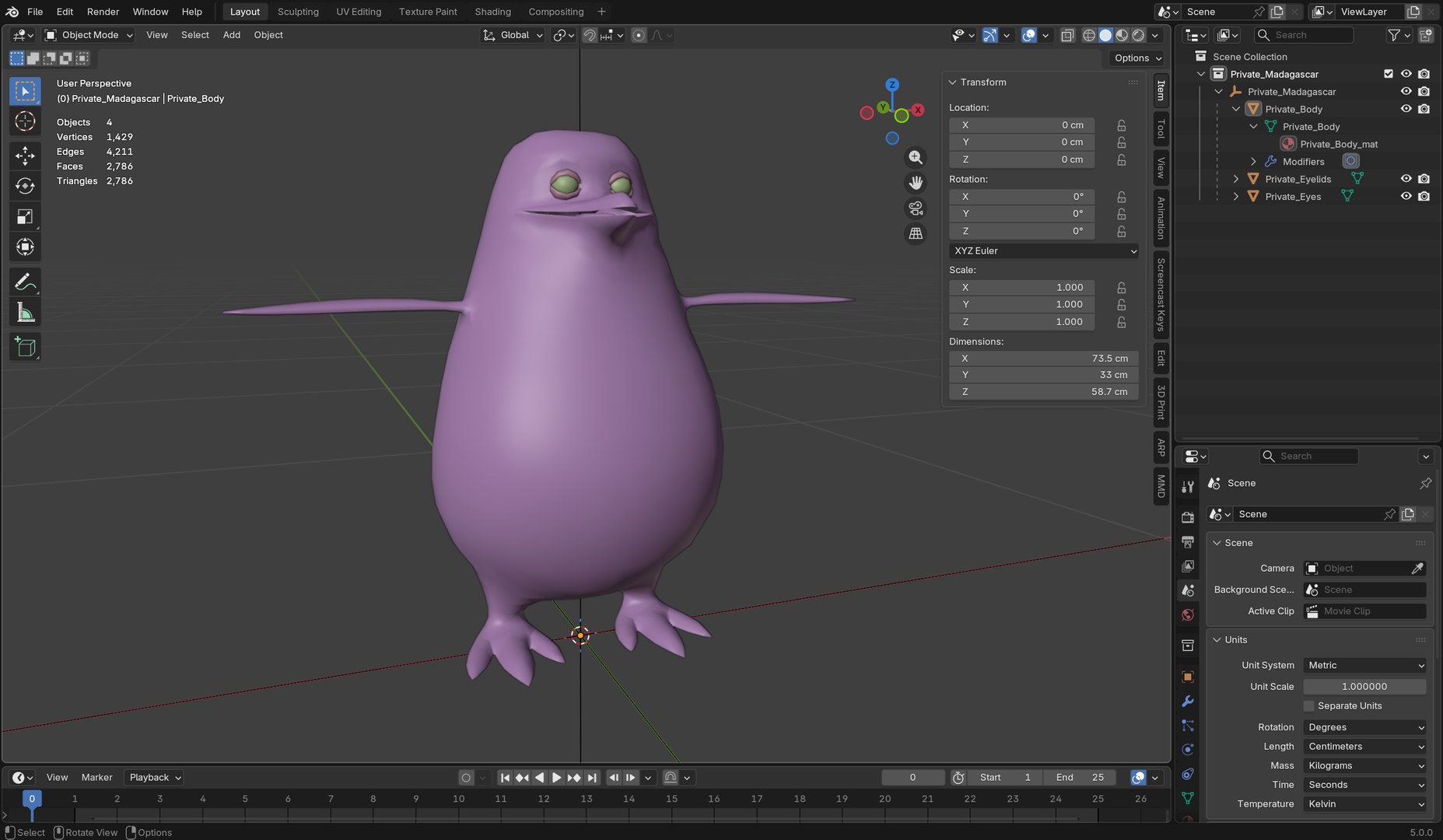Select the Annotate tool
Image resolution: width=1443 pixels, height=840 pixels.
click(x=25, y=282)
